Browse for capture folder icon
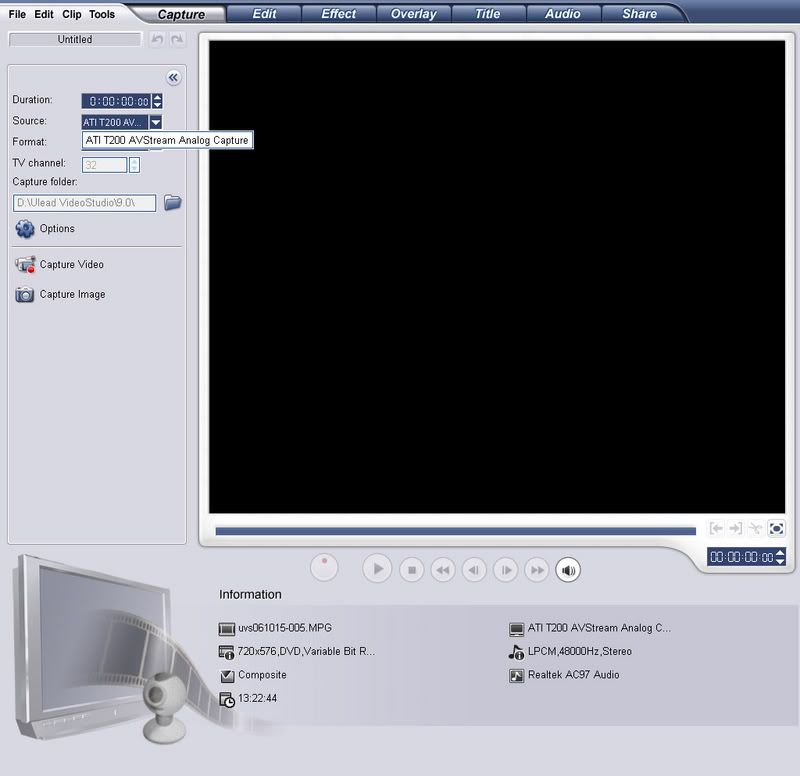This screenshot has height=776, width=800. [x=173, y=203]
